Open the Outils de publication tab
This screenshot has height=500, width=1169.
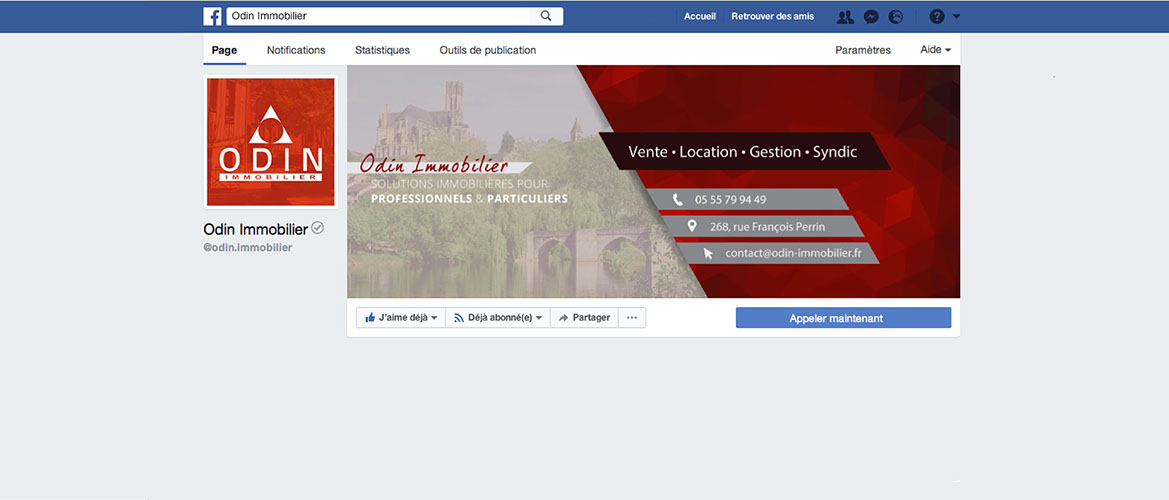(488, 50)
